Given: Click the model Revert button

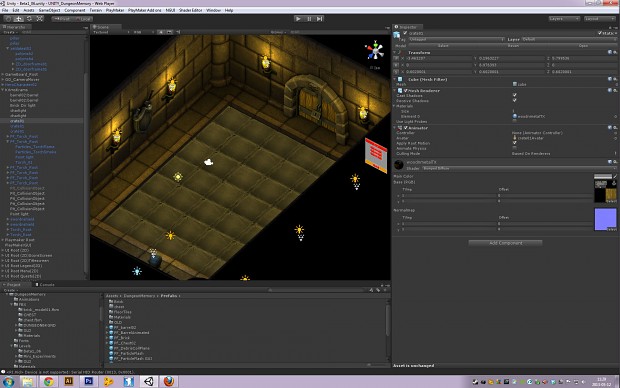Looking at the screenshot, I should 513,45.
